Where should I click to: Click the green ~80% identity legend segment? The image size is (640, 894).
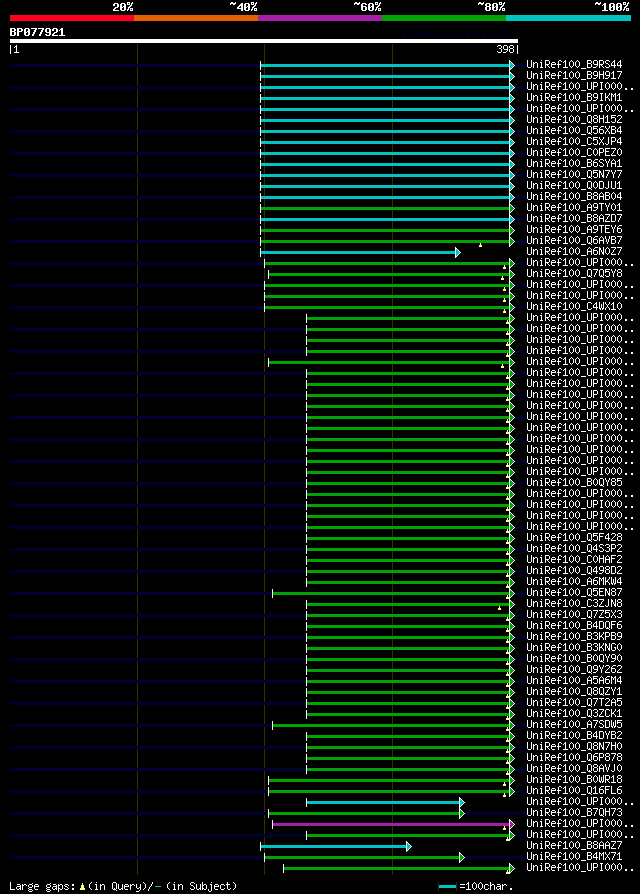click(444, 18)
